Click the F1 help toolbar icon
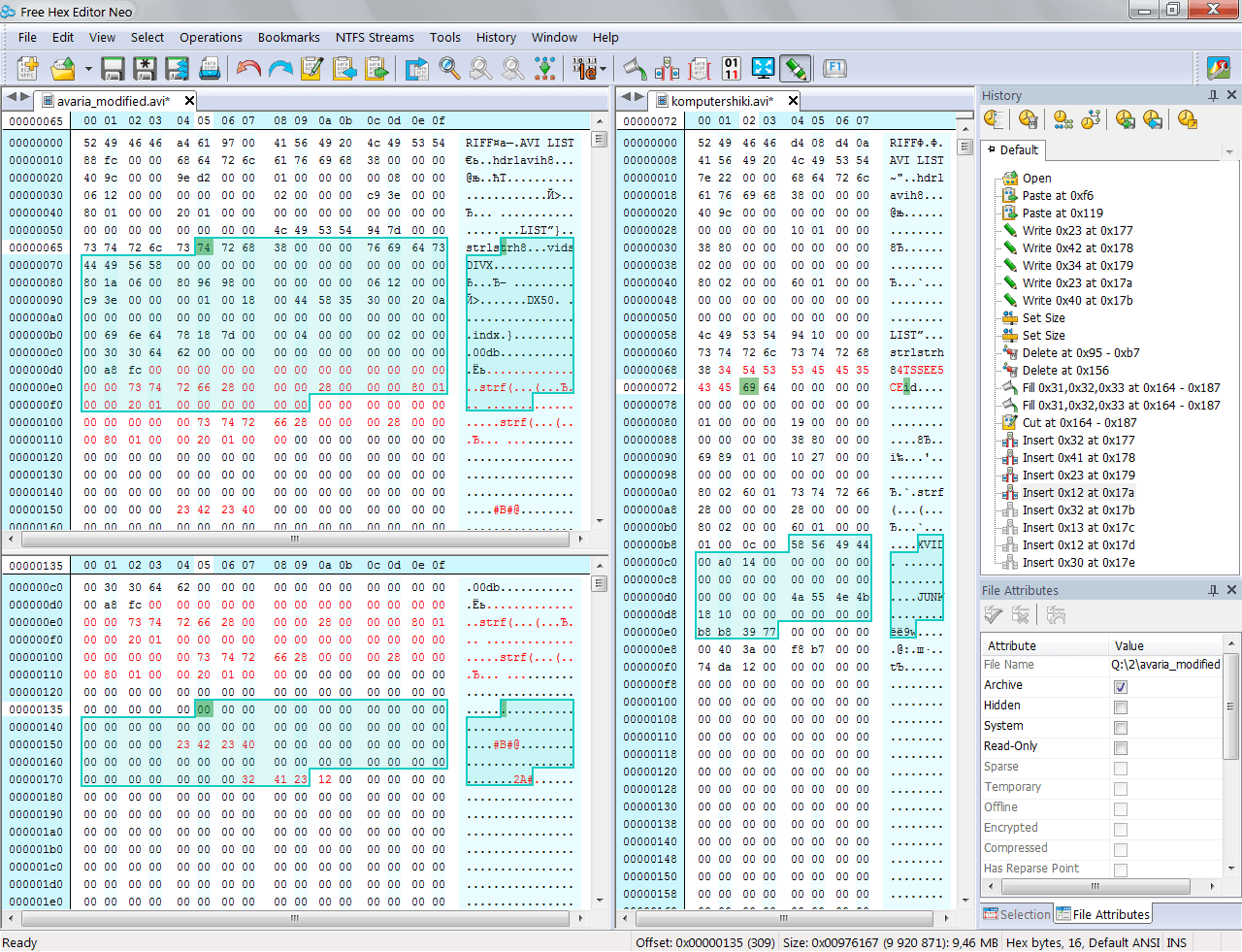 click(834, 69)
